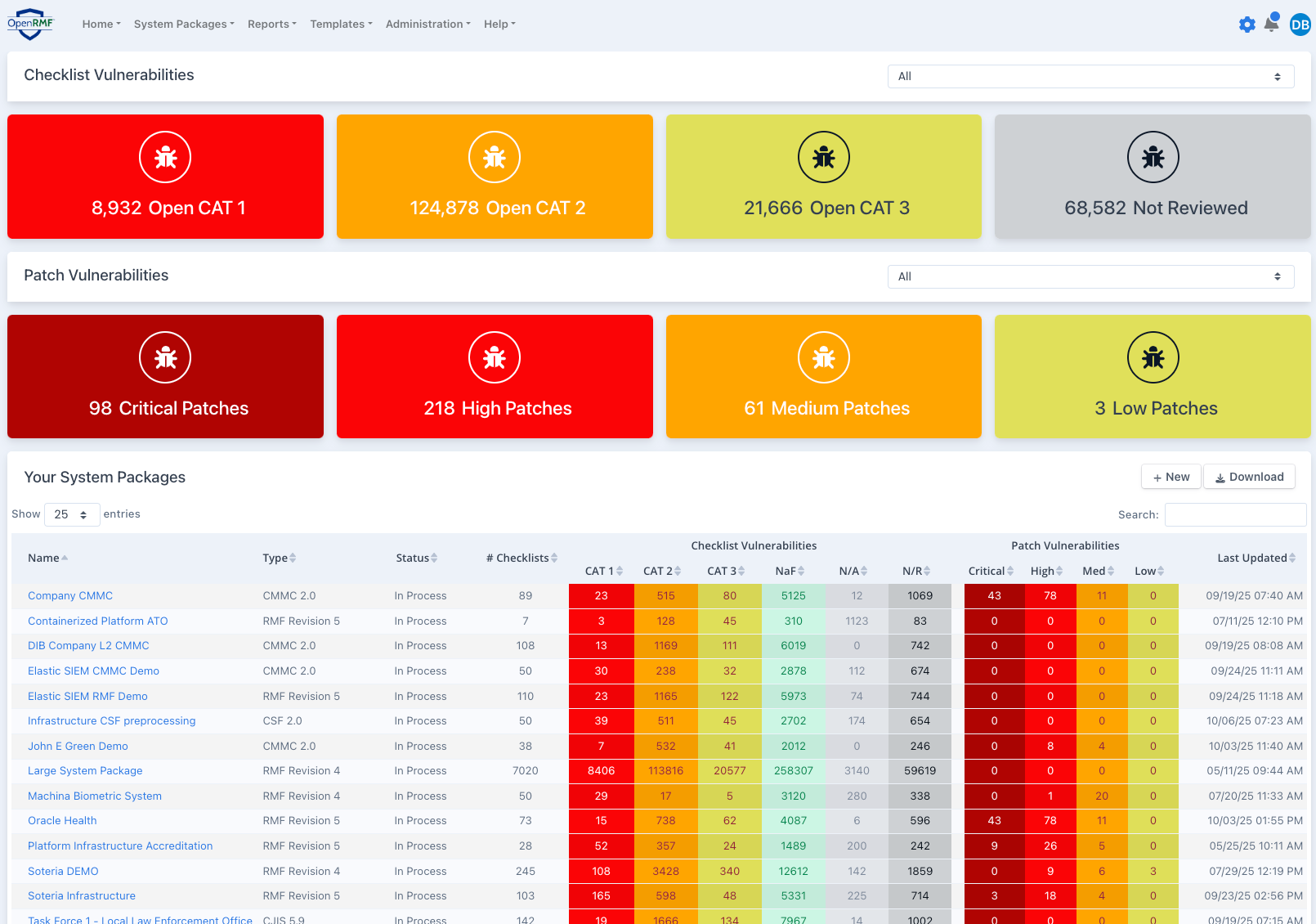The width and height of the screenshot is (1316, 924).
Task: Click inside the Search field
Action: click(1235, 514)
